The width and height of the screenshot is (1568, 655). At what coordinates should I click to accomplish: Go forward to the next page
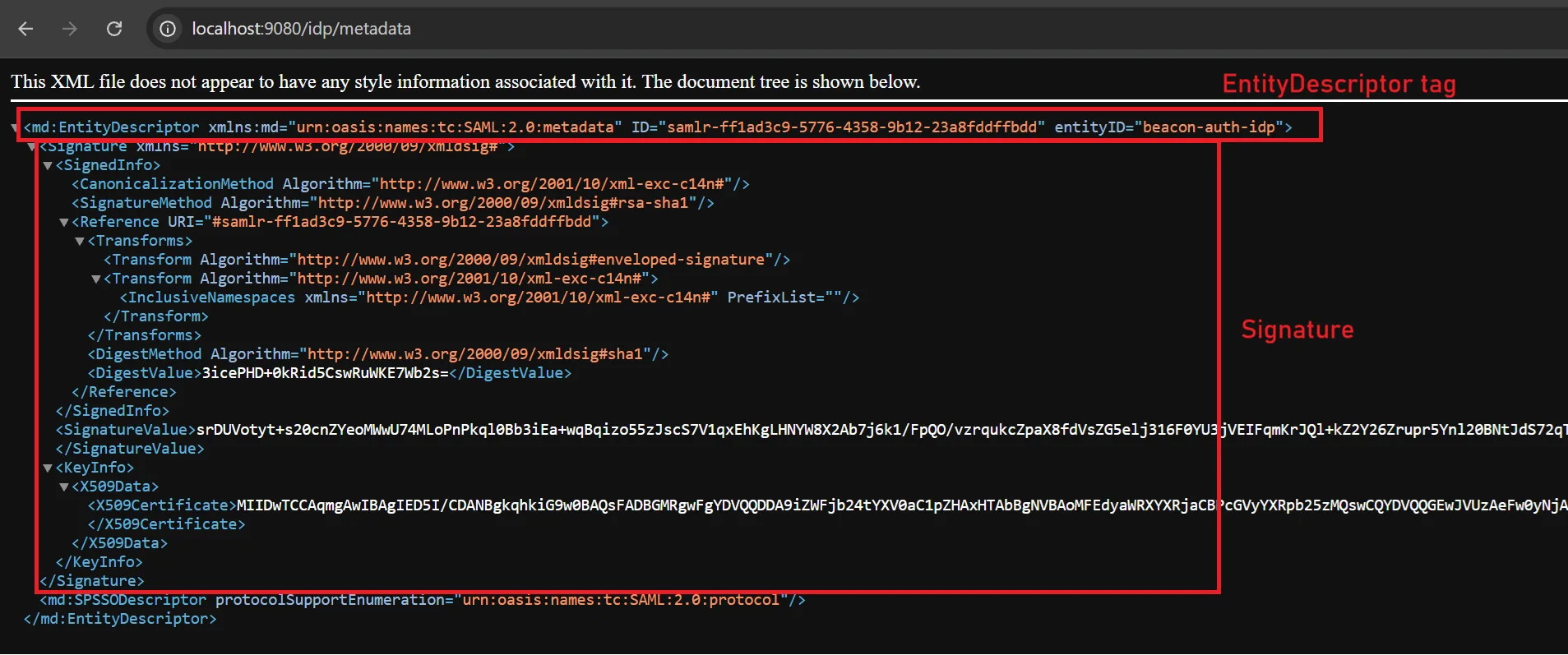70,29
